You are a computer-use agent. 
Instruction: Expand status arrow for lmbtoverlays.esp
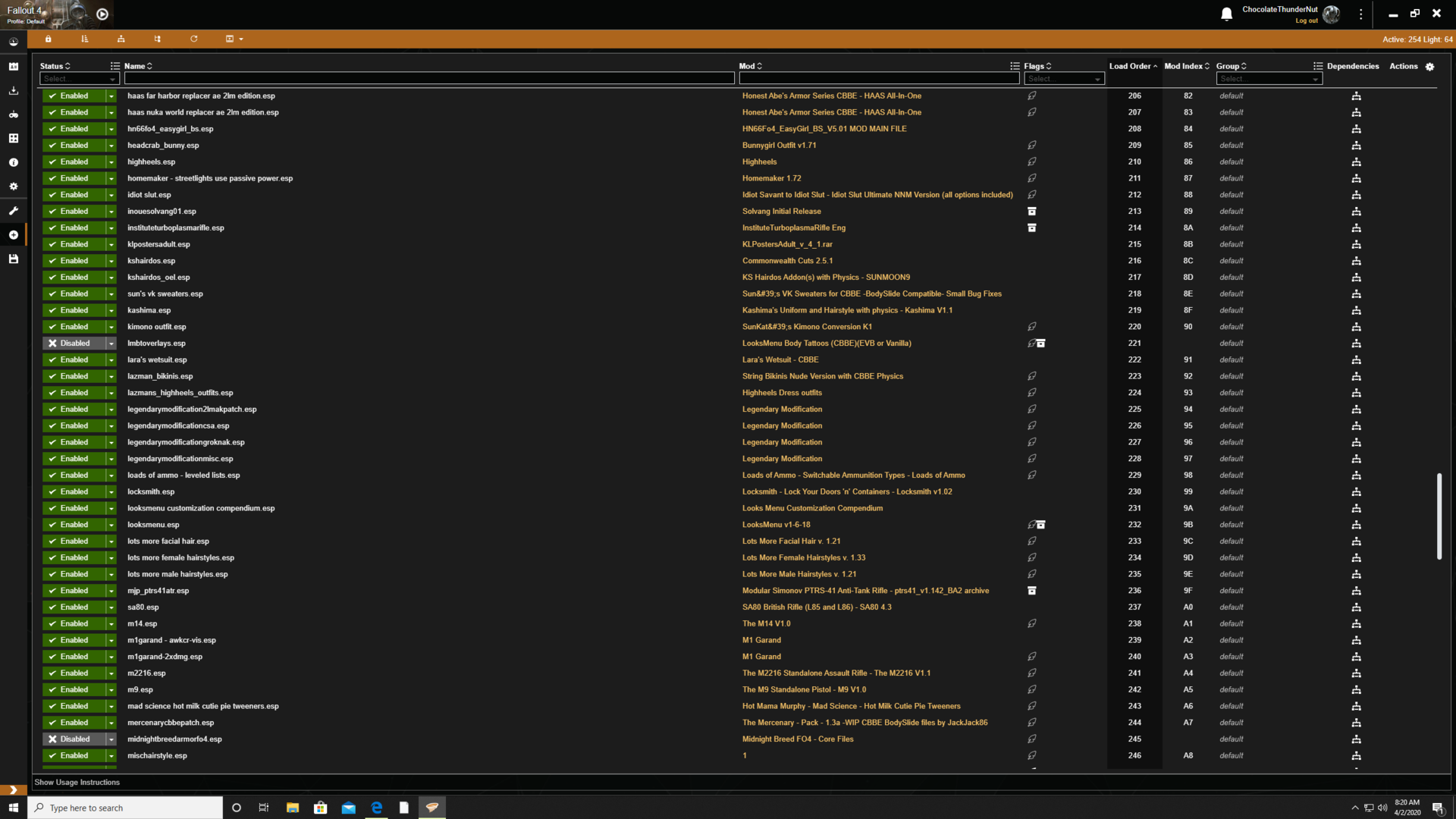[x=111, y=344]
